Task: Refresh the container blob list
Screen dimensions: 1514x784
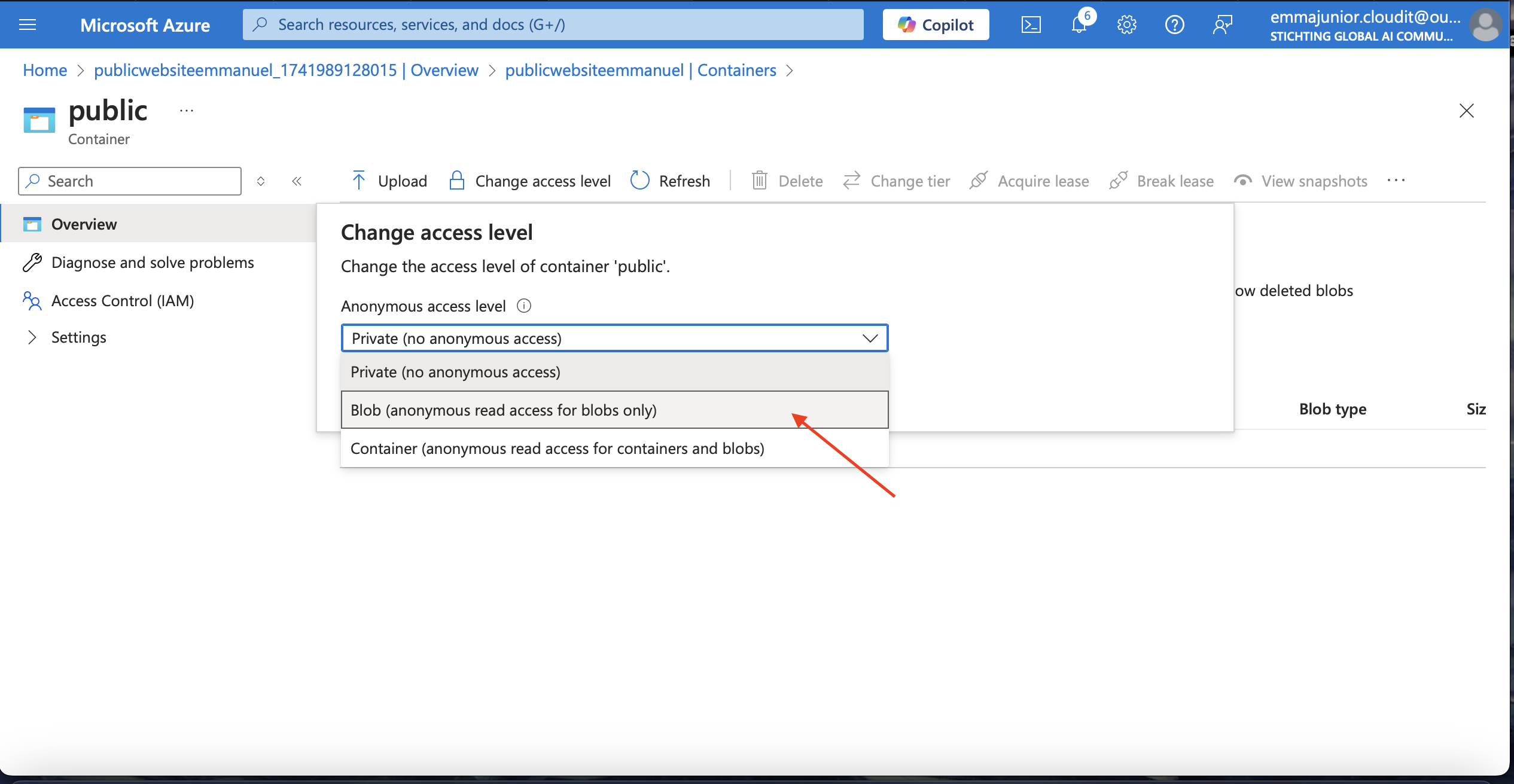Action: (x=671, y=181)
